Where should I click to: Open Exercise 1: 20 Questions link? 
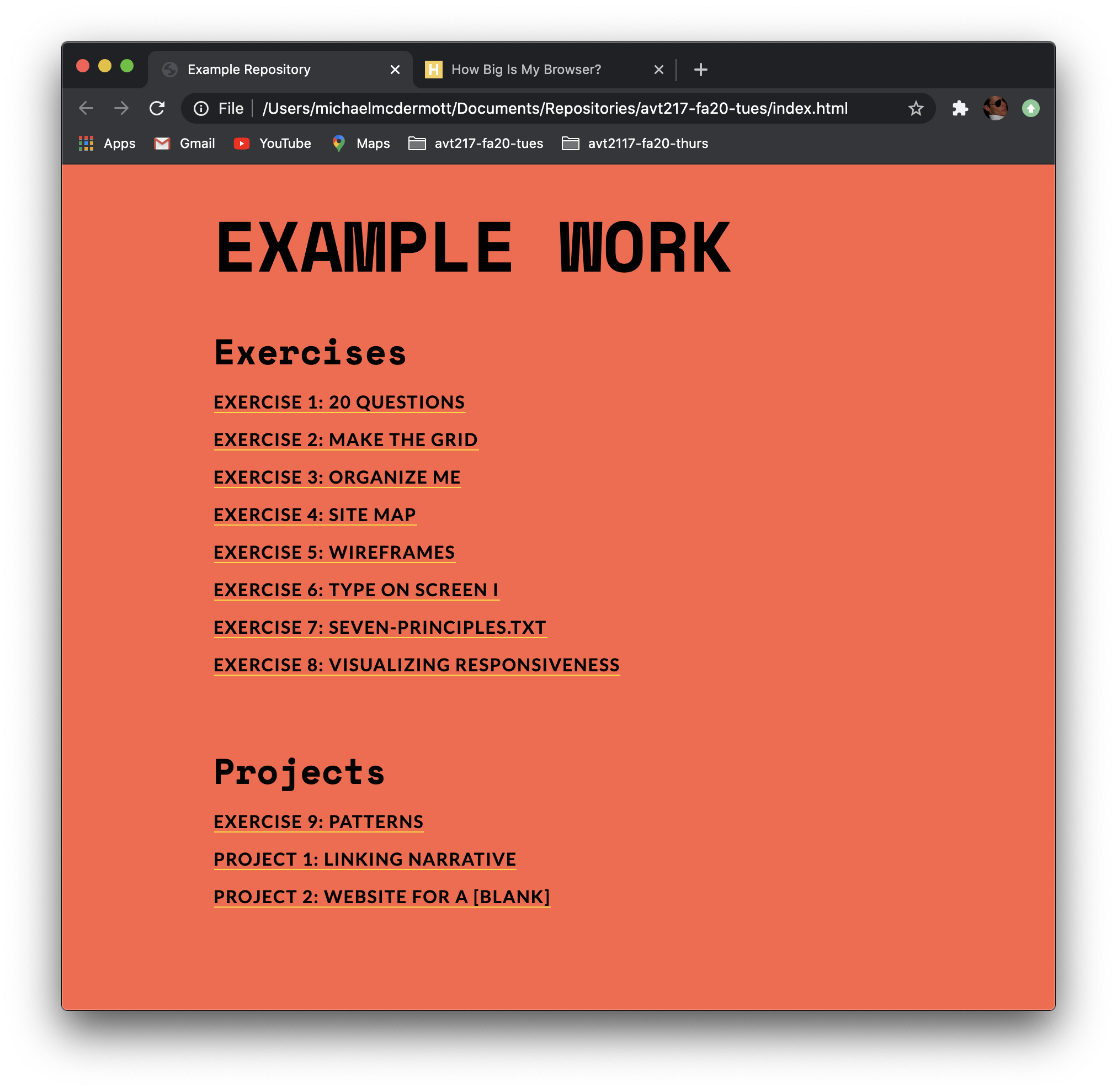(x=339, y=402)
